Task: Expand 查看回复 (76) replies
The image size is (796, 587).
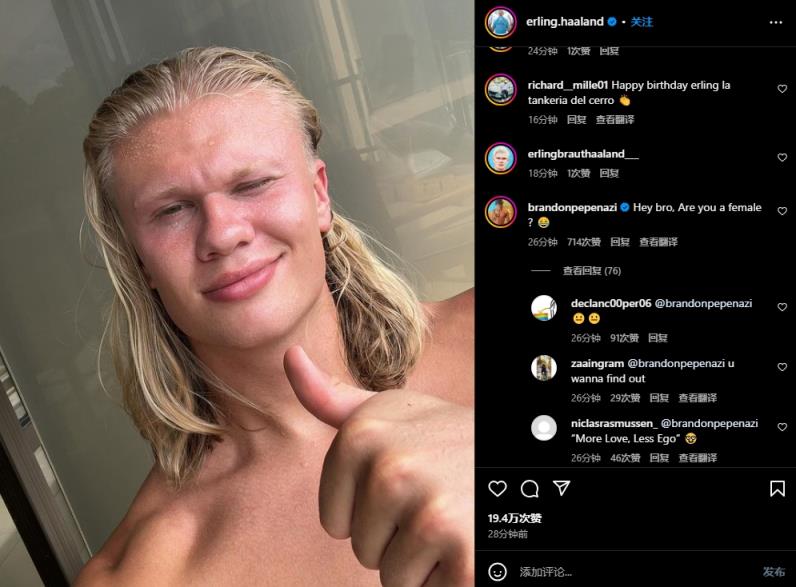Action: [591, 271]
